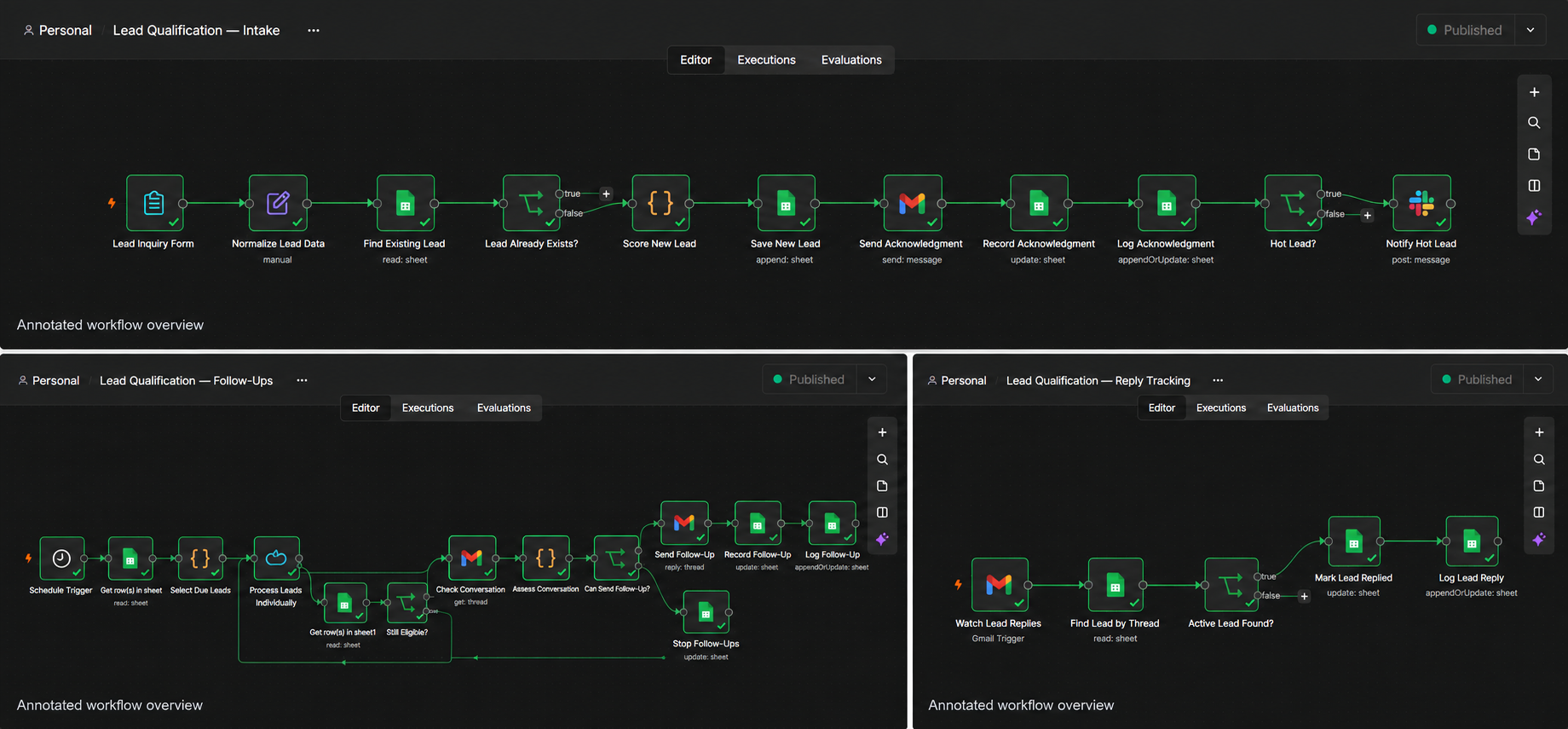This screenshot has height=729, width=1568.
Task: Select the Find Lead by Thread node
Action: pyautogui.click(x=1115, y=585)
